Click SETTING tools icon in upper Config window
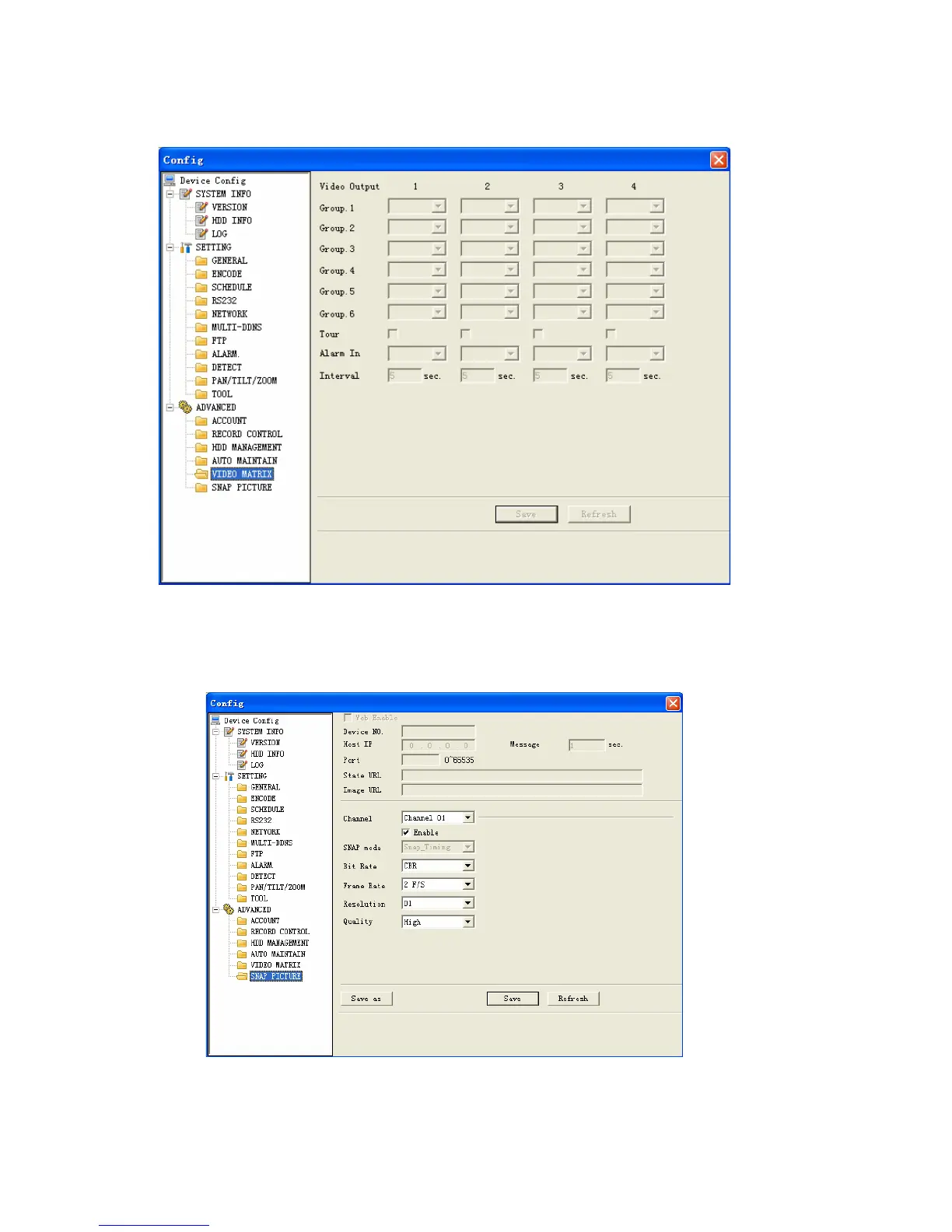 point(185,247)
